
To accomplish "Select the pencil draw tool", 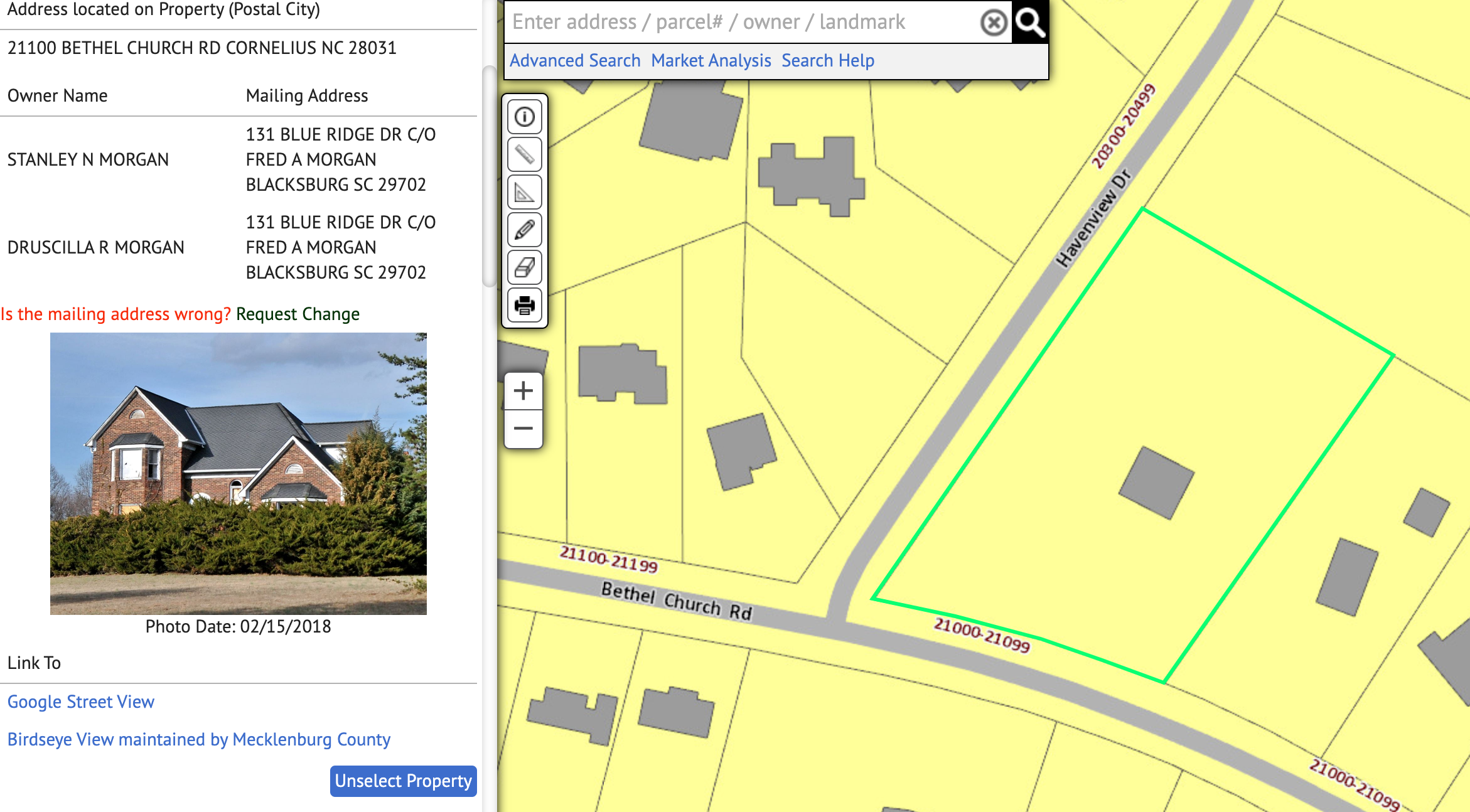I will point(525,230).
